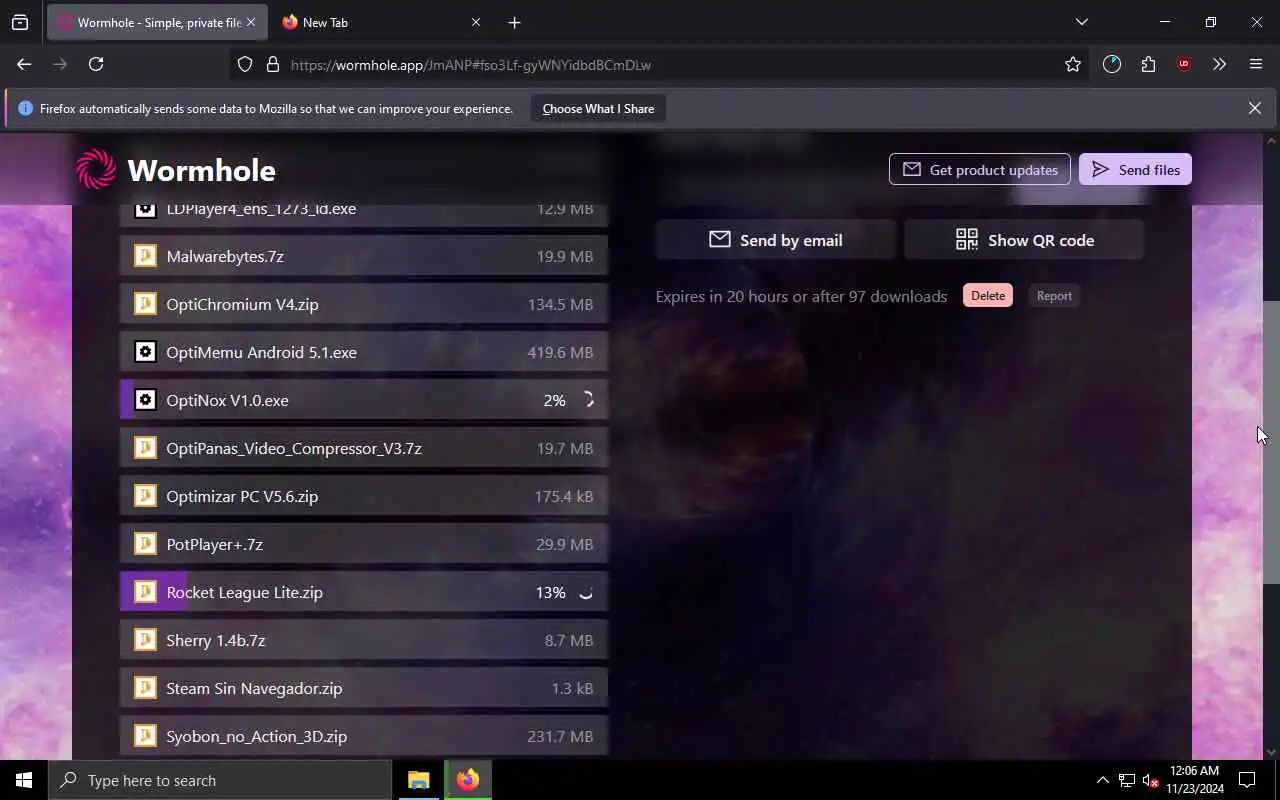The image size is (1280, 800).
Task: Dismiss the Firefox data sharing notification
Action: (x=1254, y=108)
